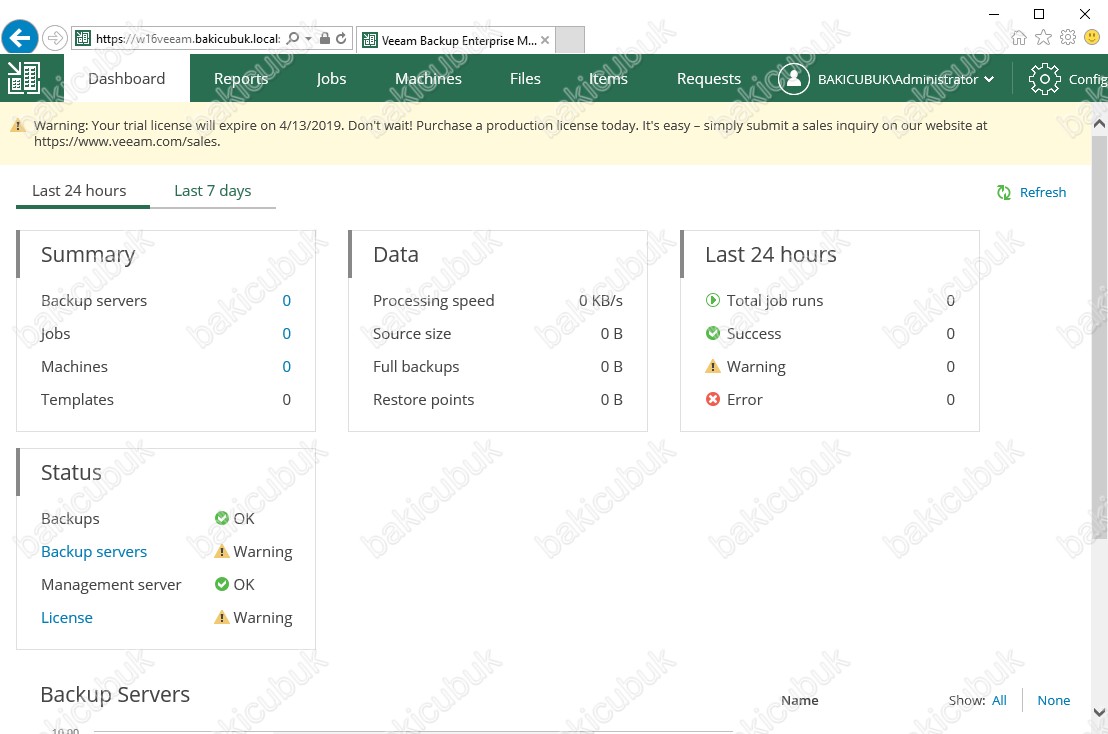The image size is (1108, 734).
Task: Click the browser Forward arrow button
Action: pyautogui.click(x=54, y=38)
